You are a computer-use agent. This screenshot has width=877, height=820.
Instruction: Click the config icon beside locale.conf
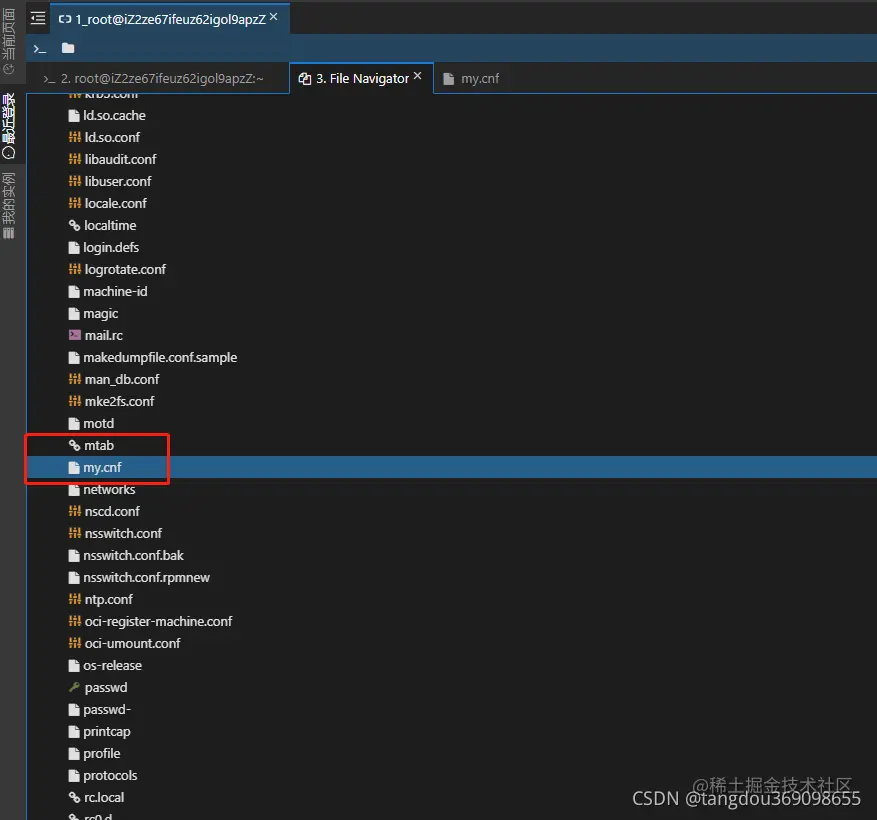[74, 203]
